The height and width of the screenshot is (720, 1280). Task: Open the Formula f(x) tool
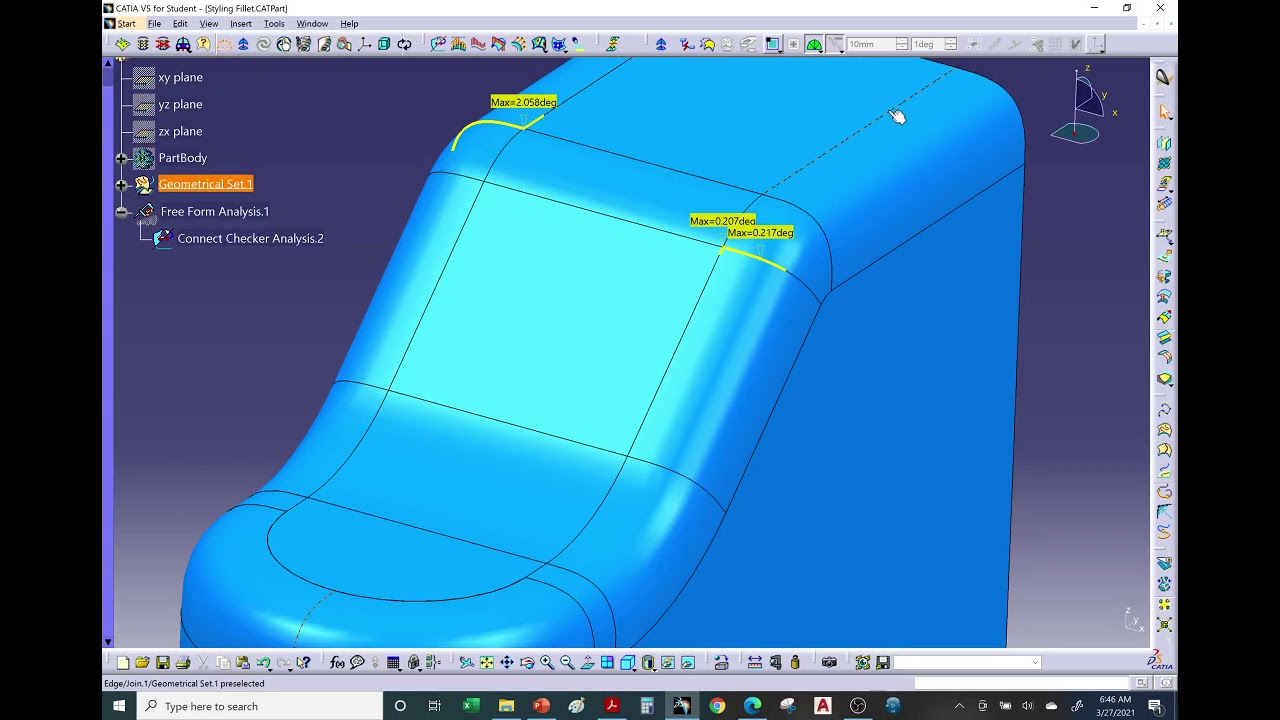337,662
